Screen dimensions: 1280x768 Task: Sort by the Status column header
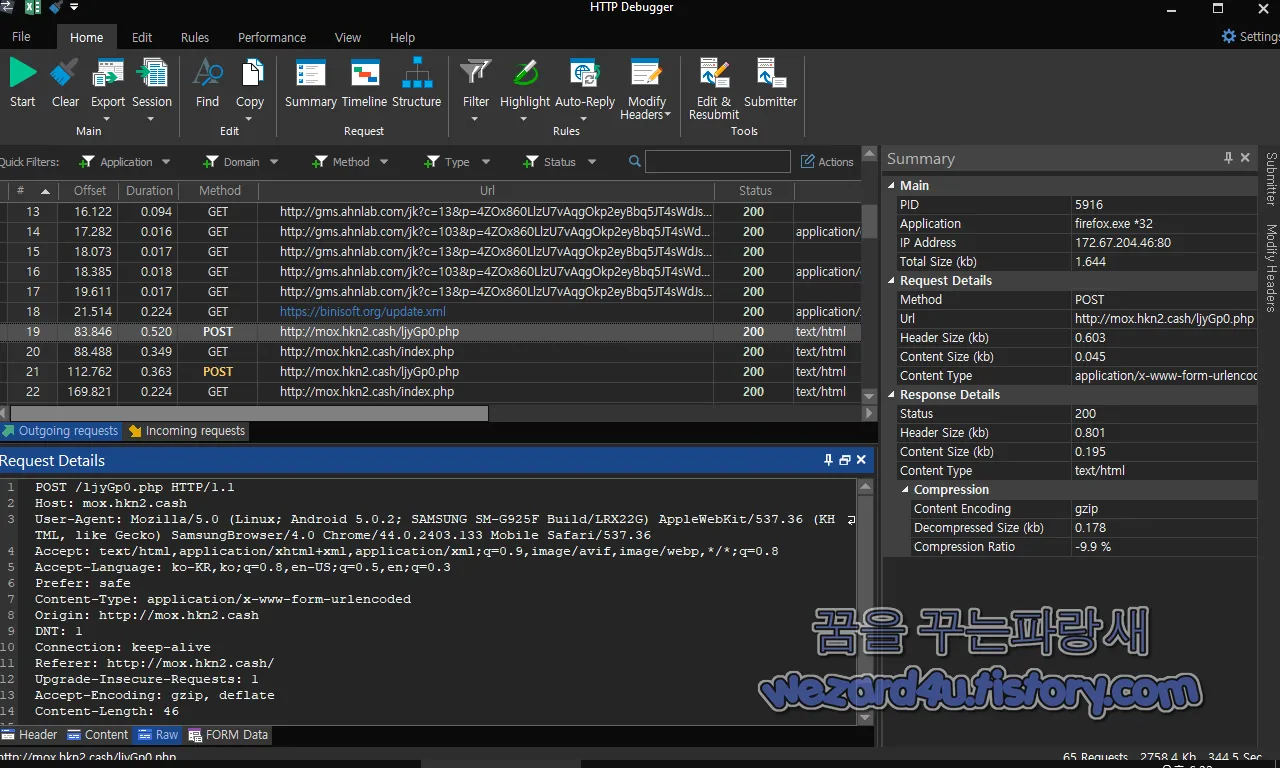pyautogui.click(x=755, y=191)
